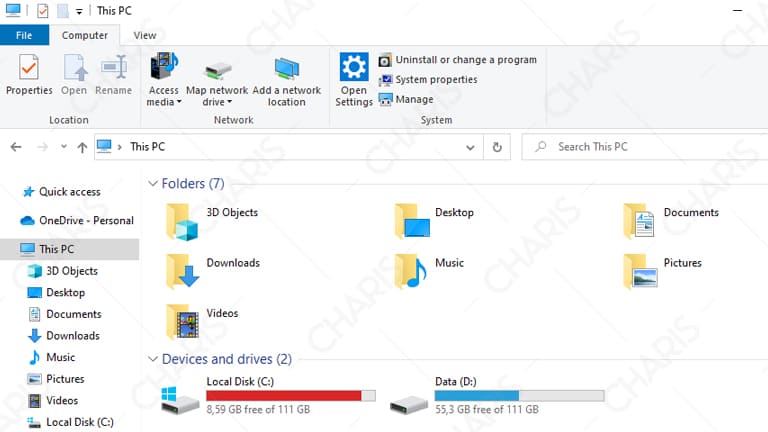The height and width of the screenshot is (432, 768).
Task: Select the Pictures folder icon
Action: click(x=640, y=272)
